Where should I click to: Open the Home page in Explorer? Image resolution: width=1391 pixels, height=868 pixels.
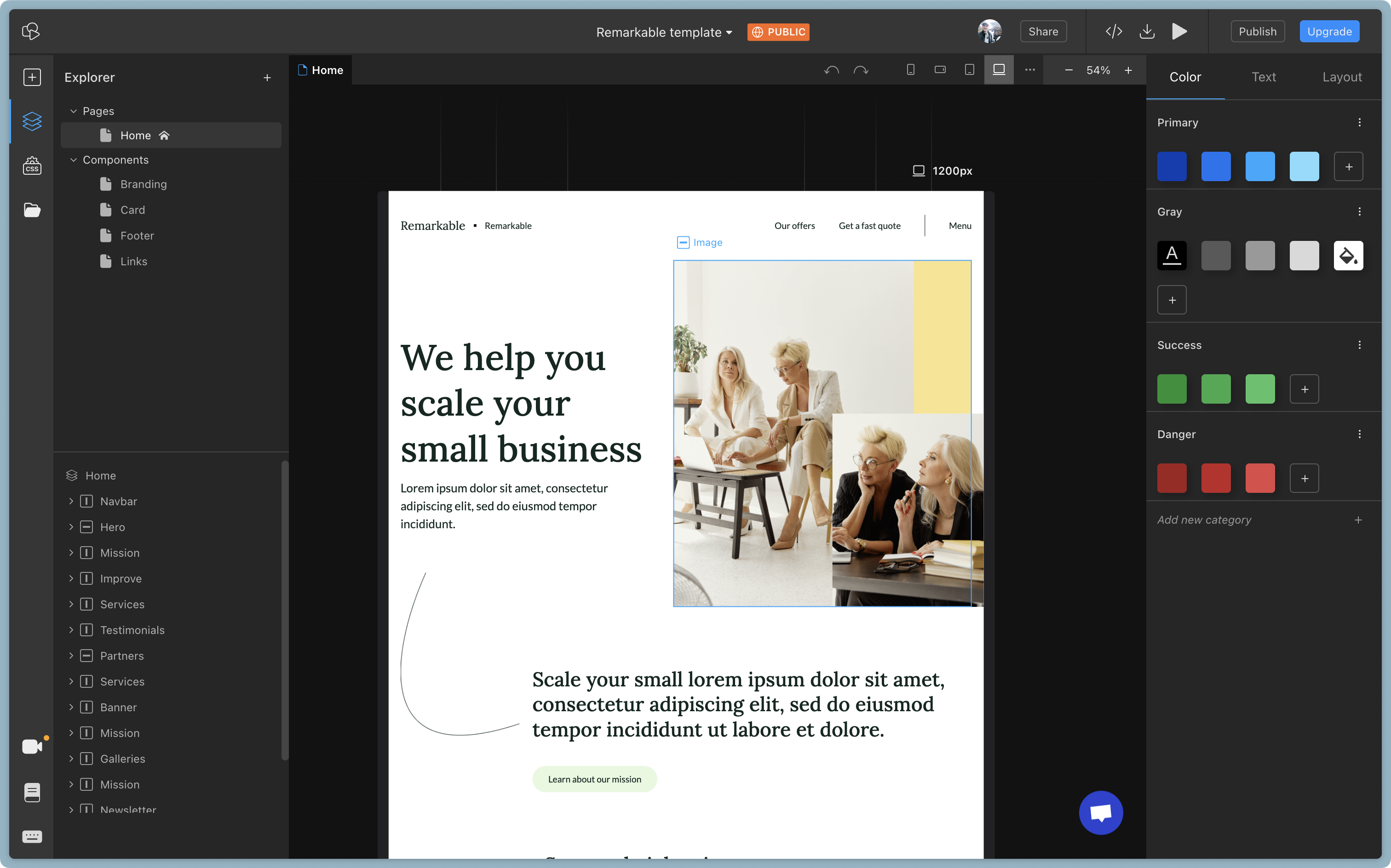tap(171, 136)
